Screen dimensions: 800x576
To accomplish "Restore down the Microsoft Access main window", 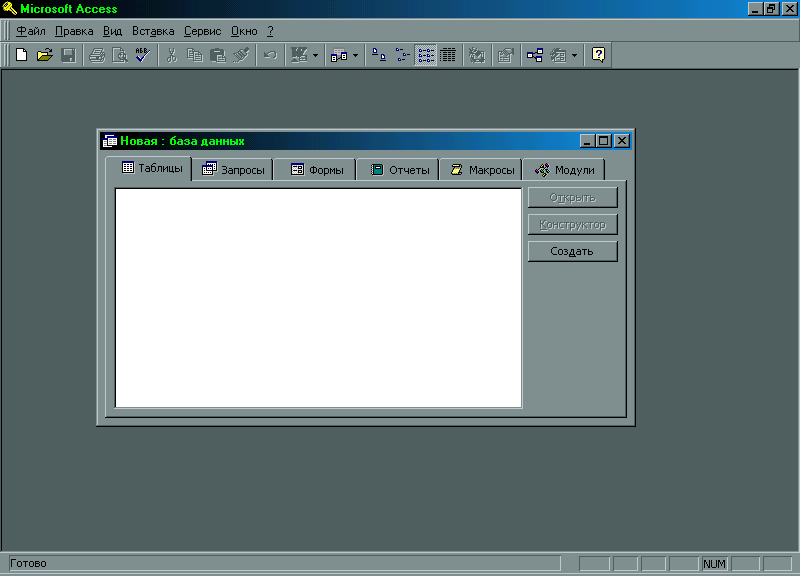I will tap(771, 9).
